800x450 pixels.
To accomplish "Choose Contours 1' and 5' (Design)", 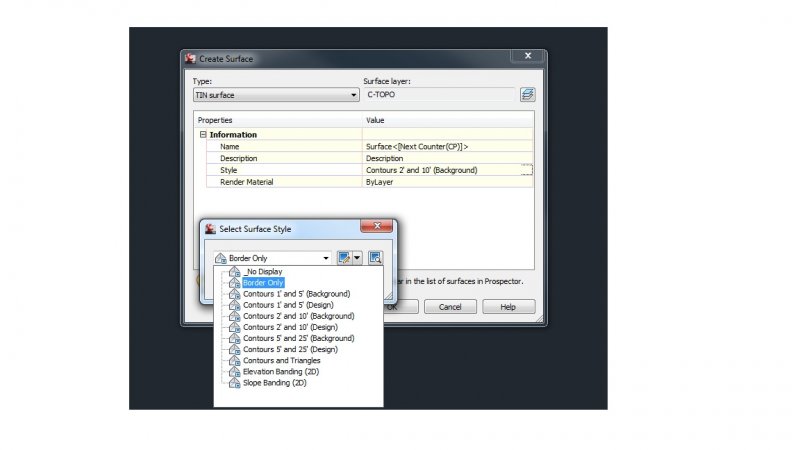I will [x=288, y=305].
